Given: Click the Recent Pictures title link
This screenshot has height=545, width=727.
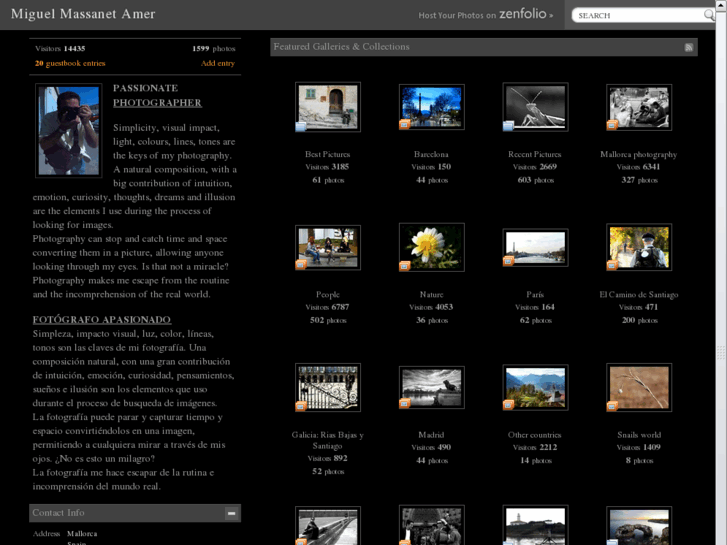Looking at the screenshot, I should 535,154.
